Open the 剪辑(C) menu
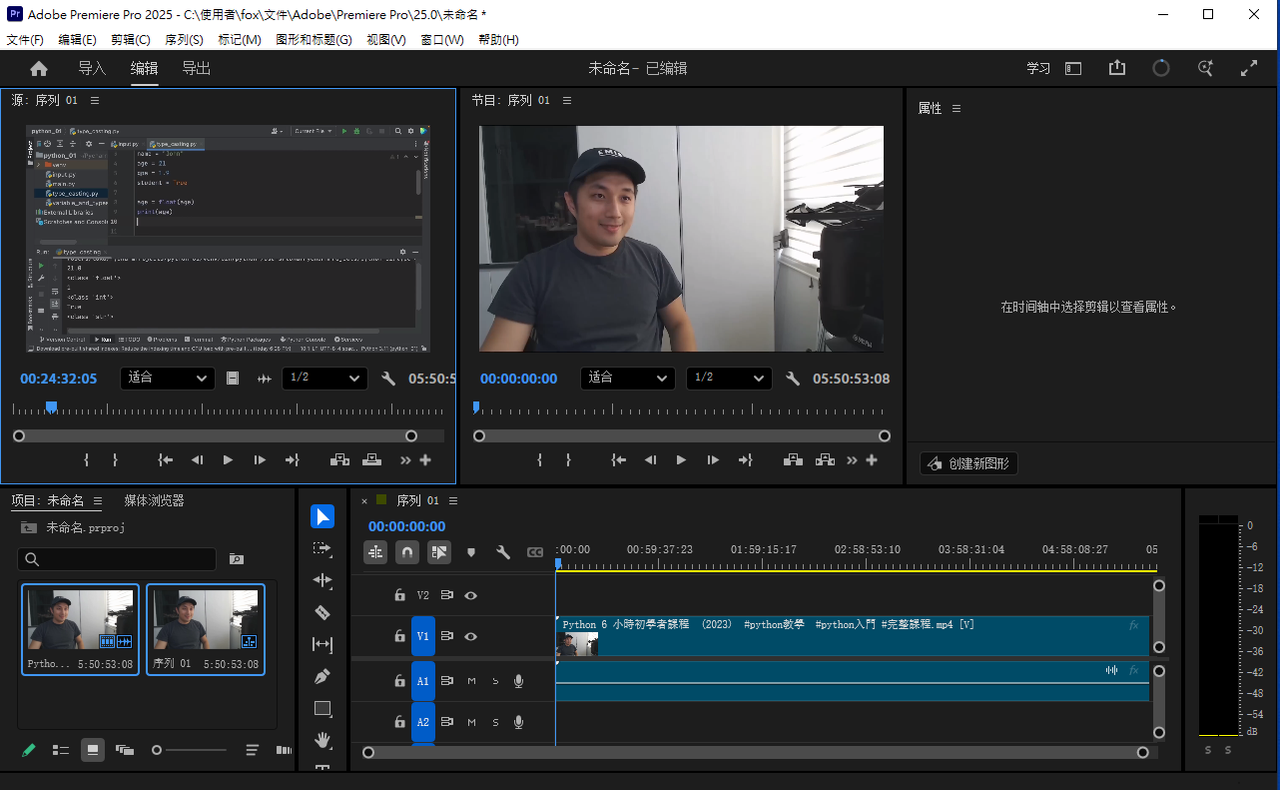 pos(130,40)
